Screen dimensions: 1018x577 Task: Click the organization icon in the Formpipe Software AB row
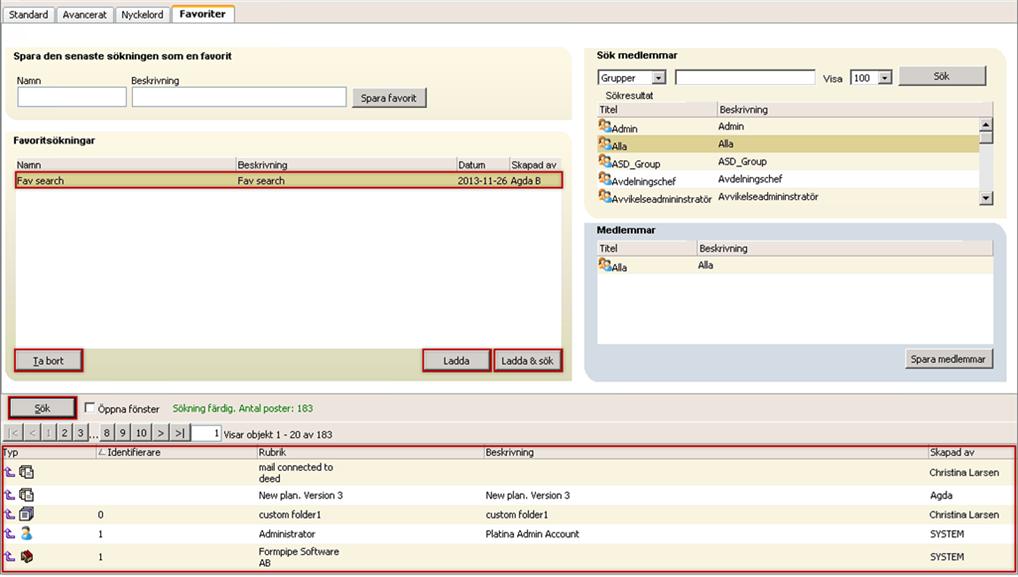[x=27, y=556]
